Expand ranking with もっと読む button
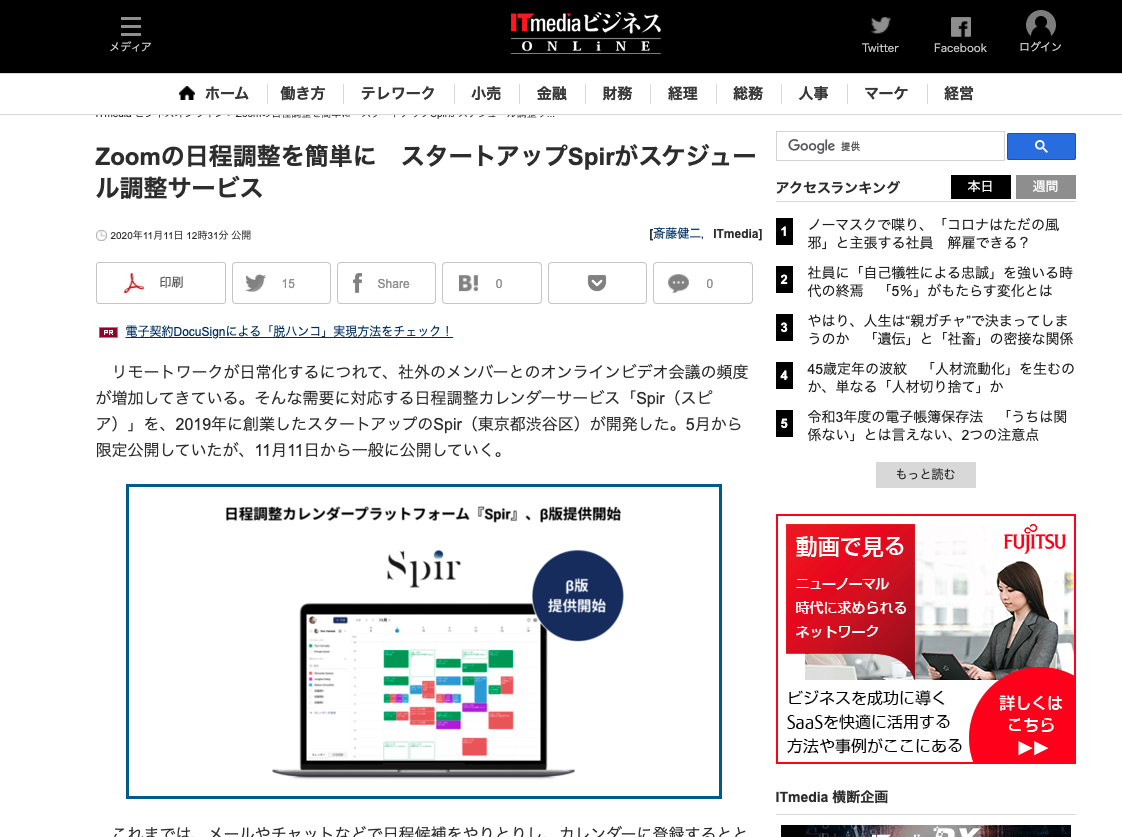Screen dimensions: 1122x837 [x=925, y=474]
